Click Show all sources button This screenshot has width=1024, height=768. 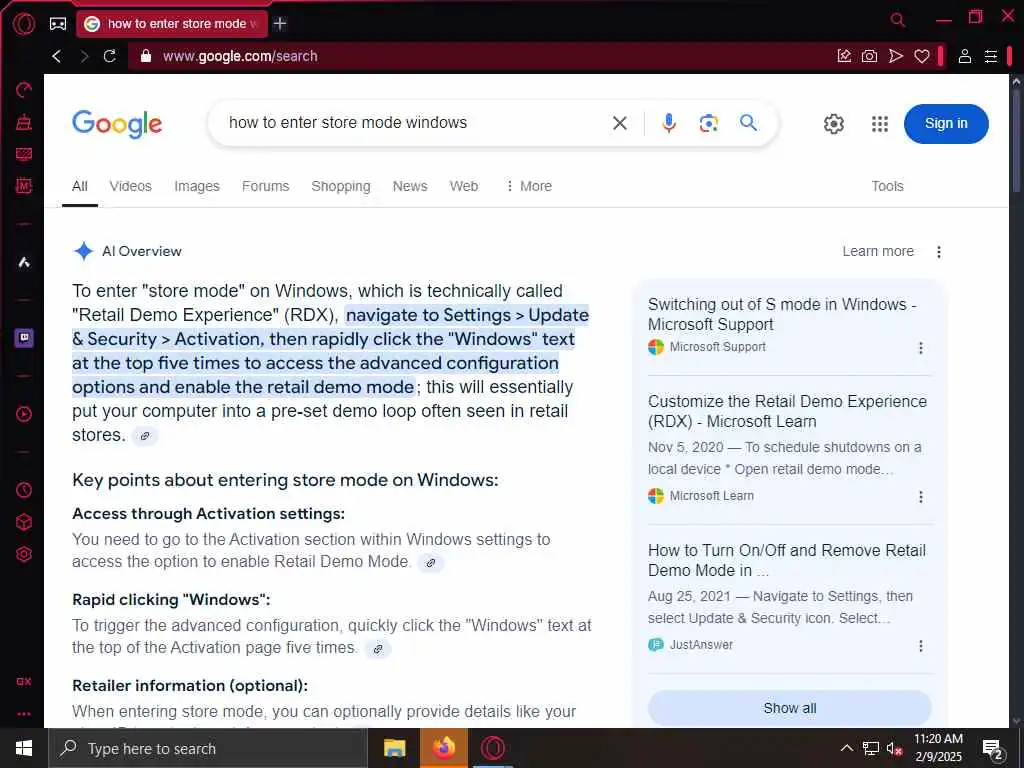click(x=790, y=708)
